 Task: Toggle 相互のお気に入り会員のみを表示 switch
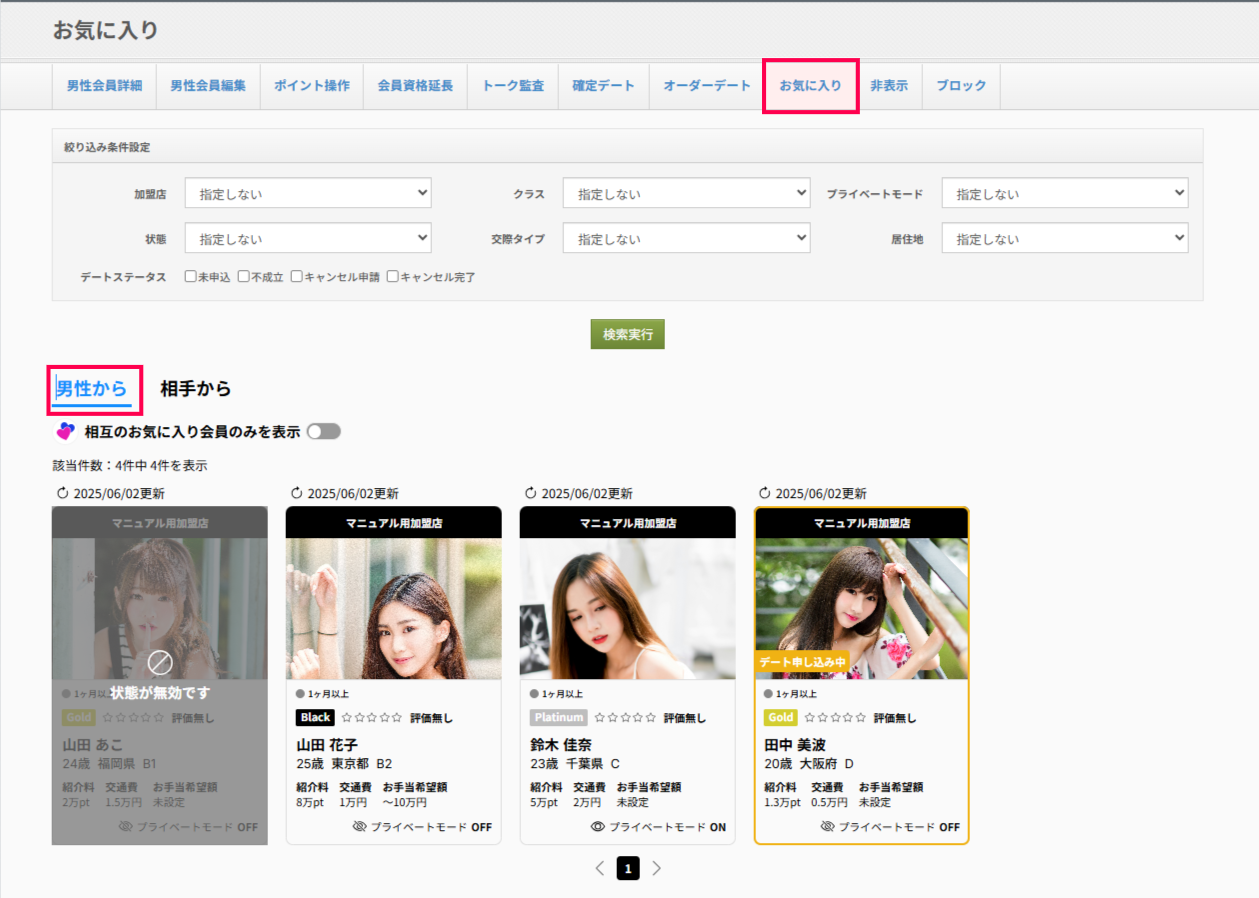[x=324, y=431]
